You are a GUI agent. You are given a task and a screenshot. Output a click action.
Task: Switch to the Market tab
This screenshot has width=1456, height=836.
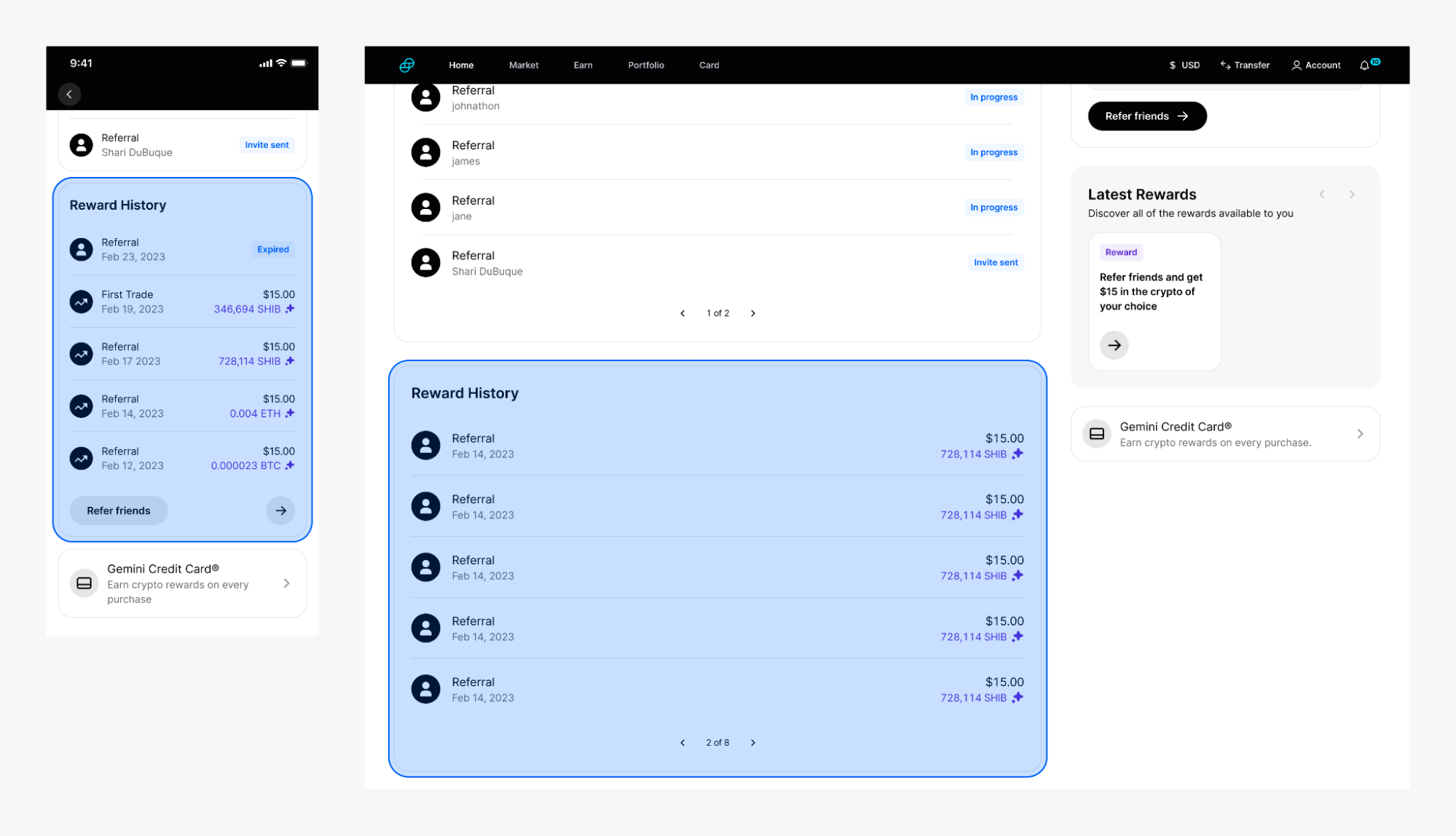click(x=524, y=66)
